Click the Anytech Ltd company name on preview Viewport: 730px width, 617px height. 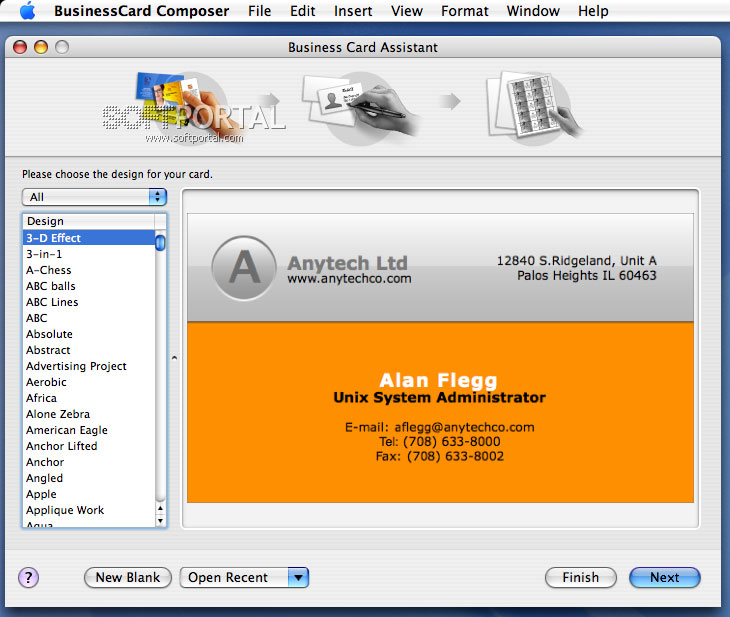coord(347,263)
